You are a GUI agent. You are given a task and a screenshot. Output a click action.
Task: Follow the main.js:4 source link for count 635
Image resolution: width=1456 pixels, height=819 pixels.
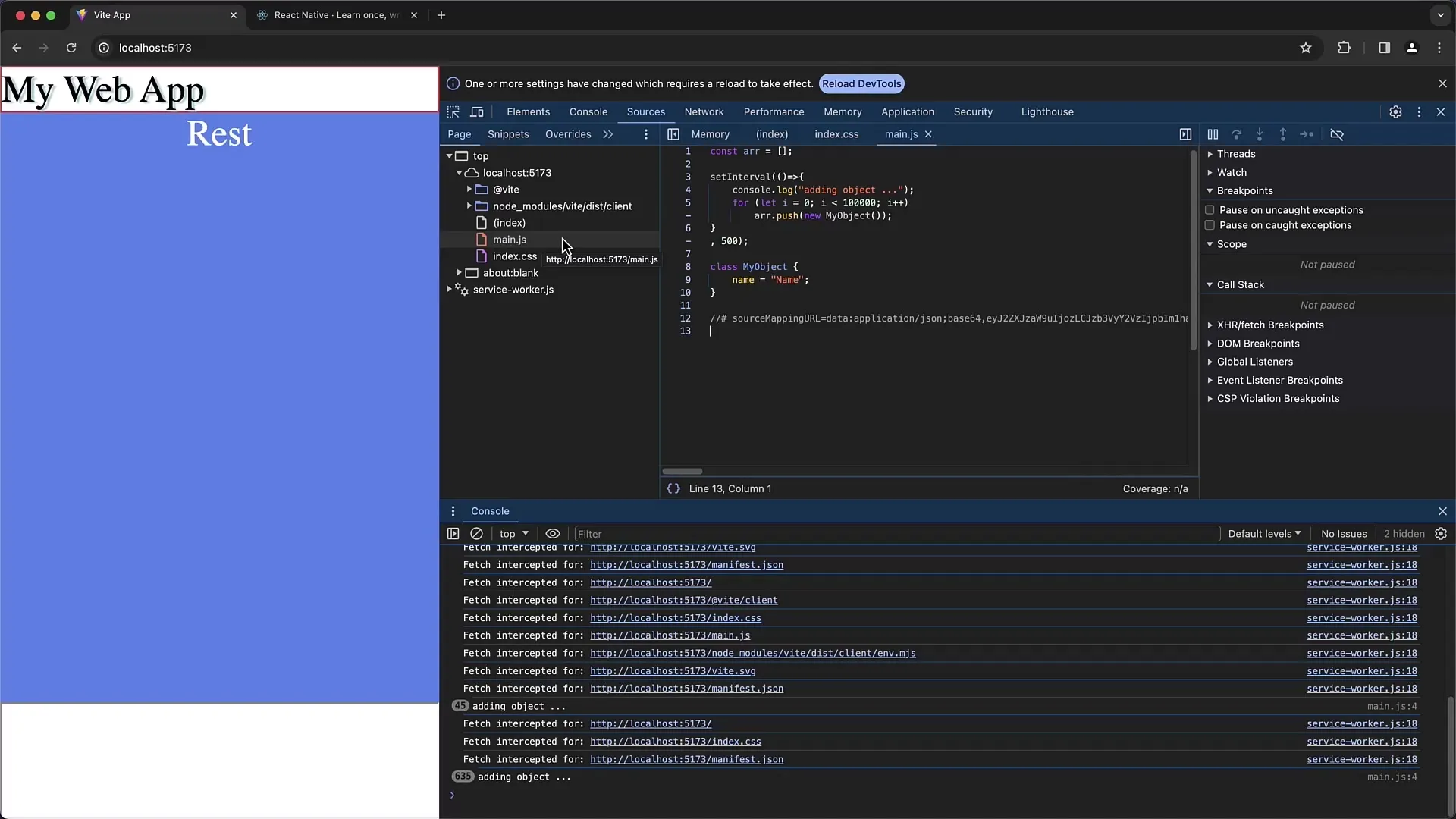click(x=1392, y=777)
